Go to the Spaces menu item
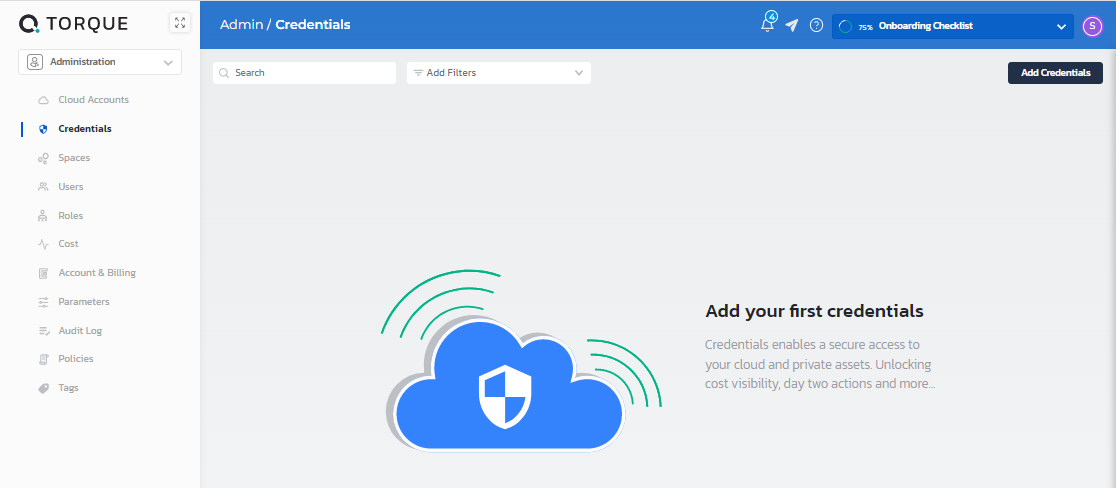 tap(74, 158)
